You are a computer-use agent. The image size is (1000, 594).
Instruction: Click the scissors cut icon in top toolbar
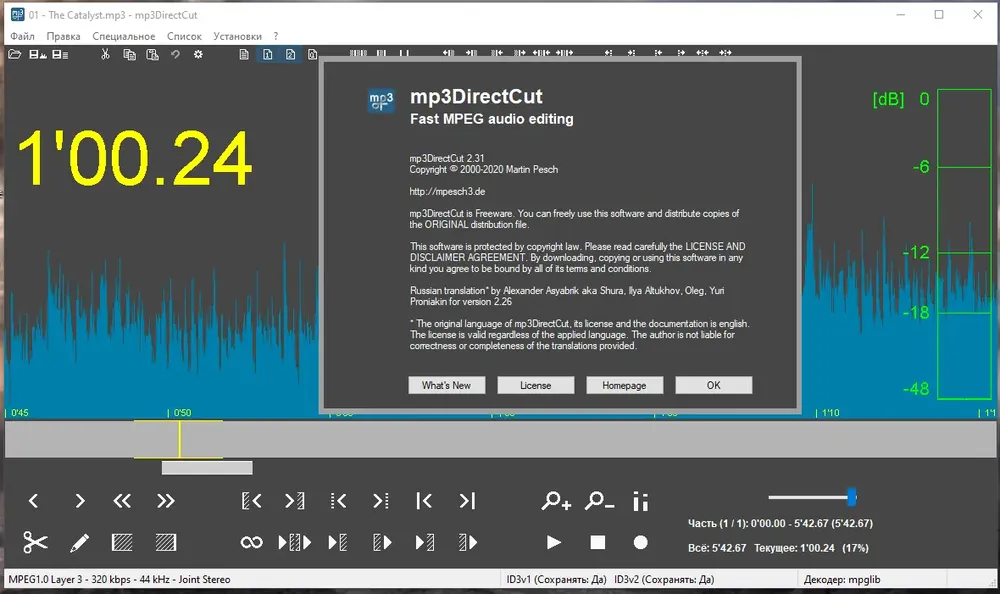coord(105,55)
